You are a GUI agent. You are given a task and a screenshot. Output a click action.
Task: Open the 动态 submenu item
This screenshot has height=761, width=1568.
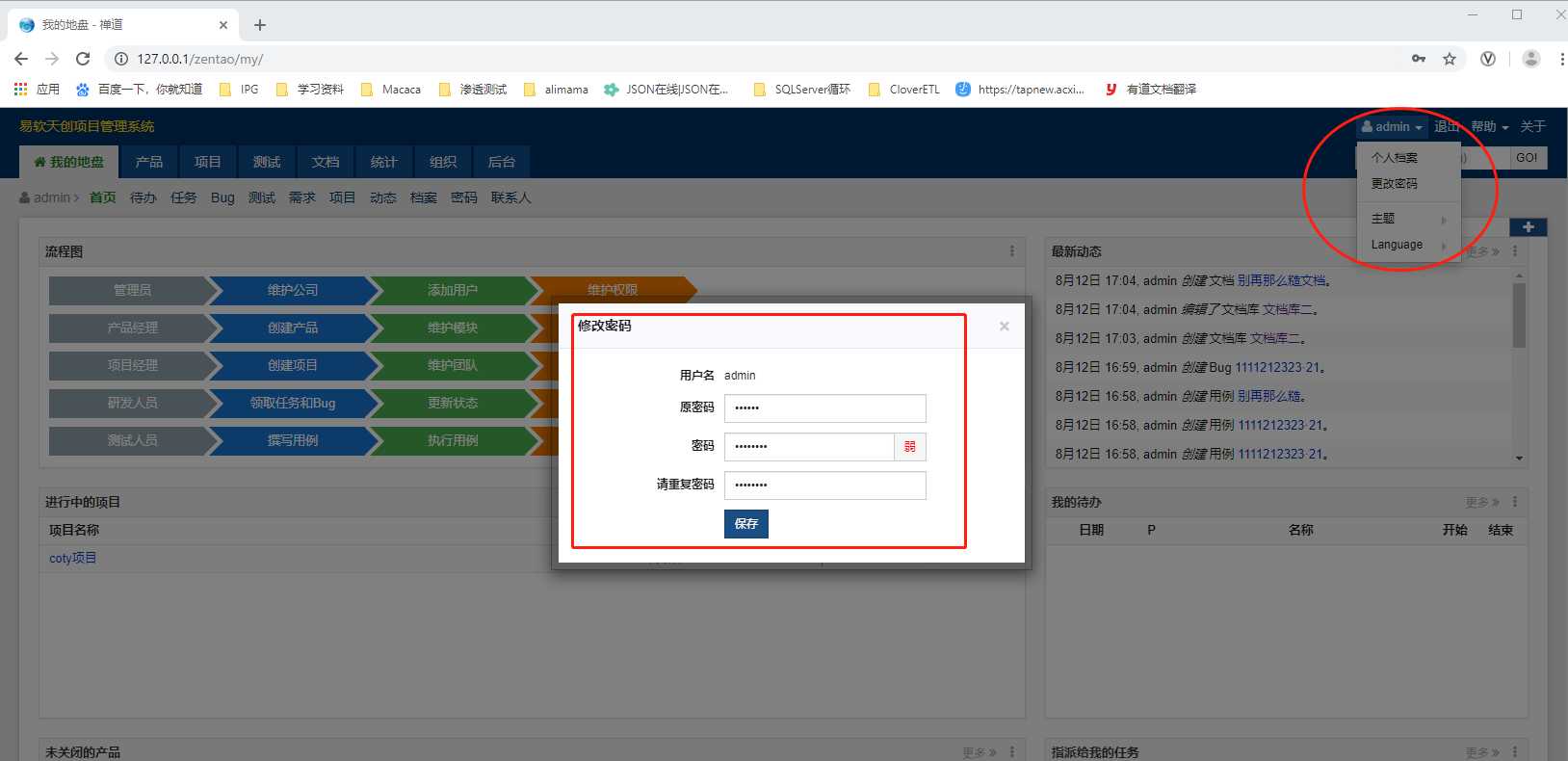pyautogui.click(x=383, y=197)
